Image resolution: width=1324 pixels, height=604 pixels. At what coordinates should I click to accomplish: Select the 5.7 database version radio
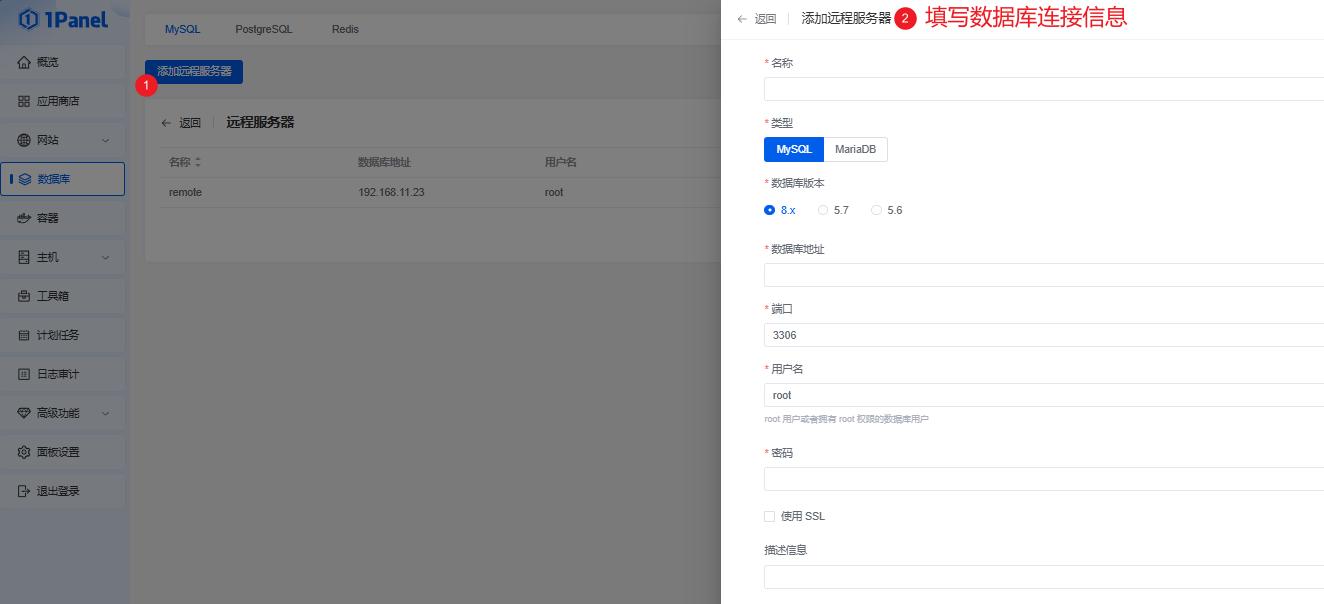point(823,210)
